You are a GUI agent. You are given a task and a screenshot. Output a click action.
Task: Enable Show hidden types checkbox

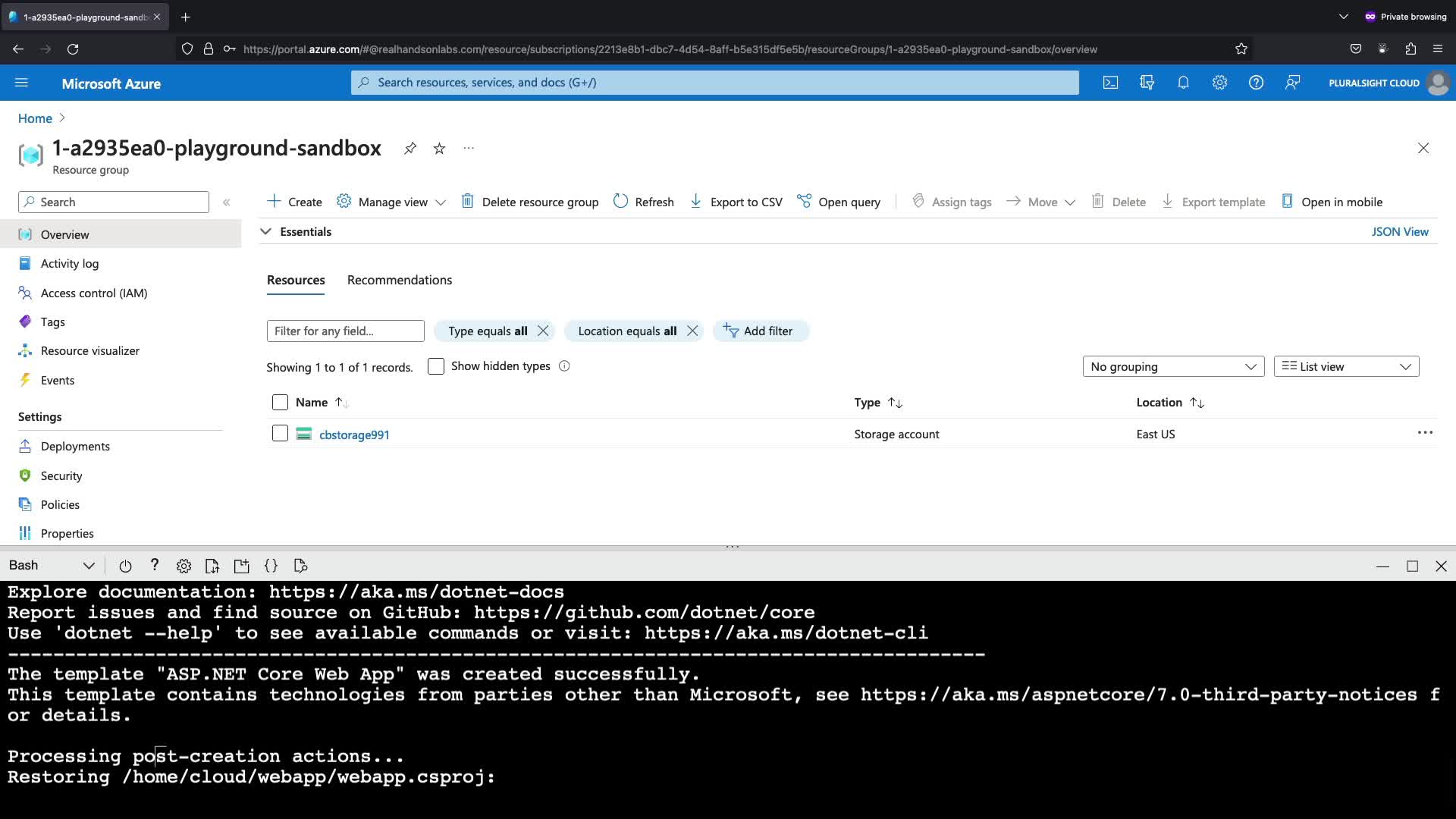436,366
